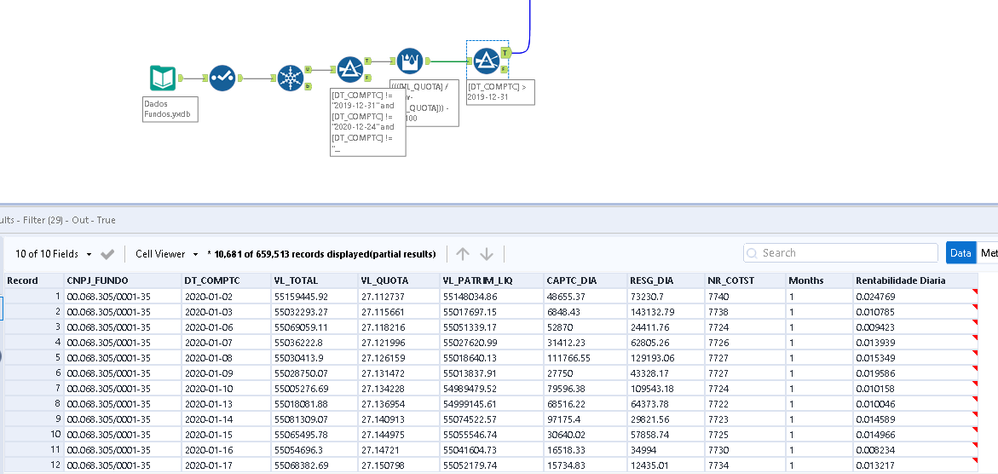Click the Months column header
This screenshot has height=474, width=998.
point(820,281)
